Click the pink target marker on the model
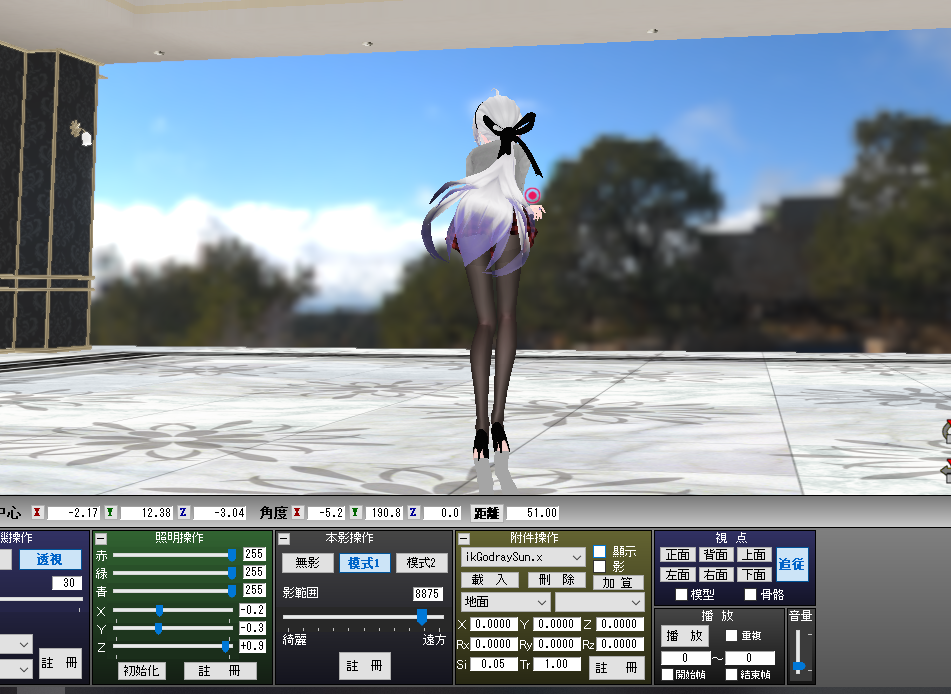The height and width of the screenshot is (694, 951). point(532,195)
